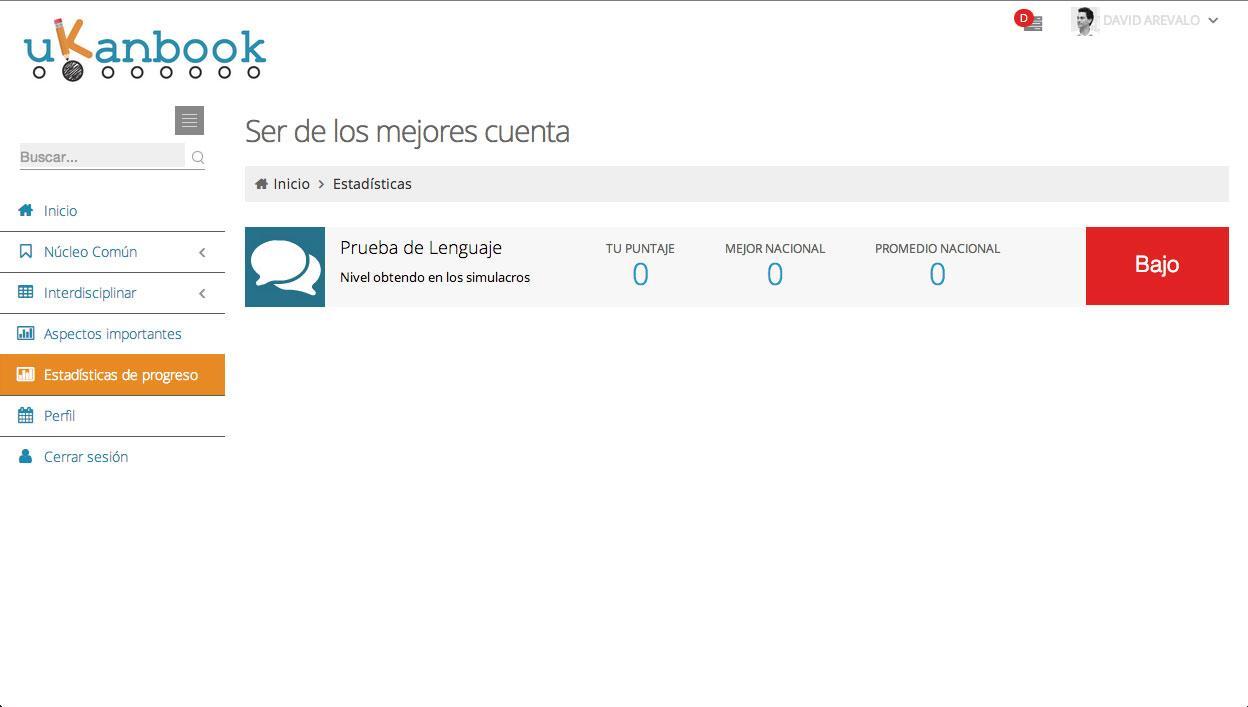This screenshot has height=707, width=1248.
Task: Click the user avatar photo
Action: point(1084,20)
